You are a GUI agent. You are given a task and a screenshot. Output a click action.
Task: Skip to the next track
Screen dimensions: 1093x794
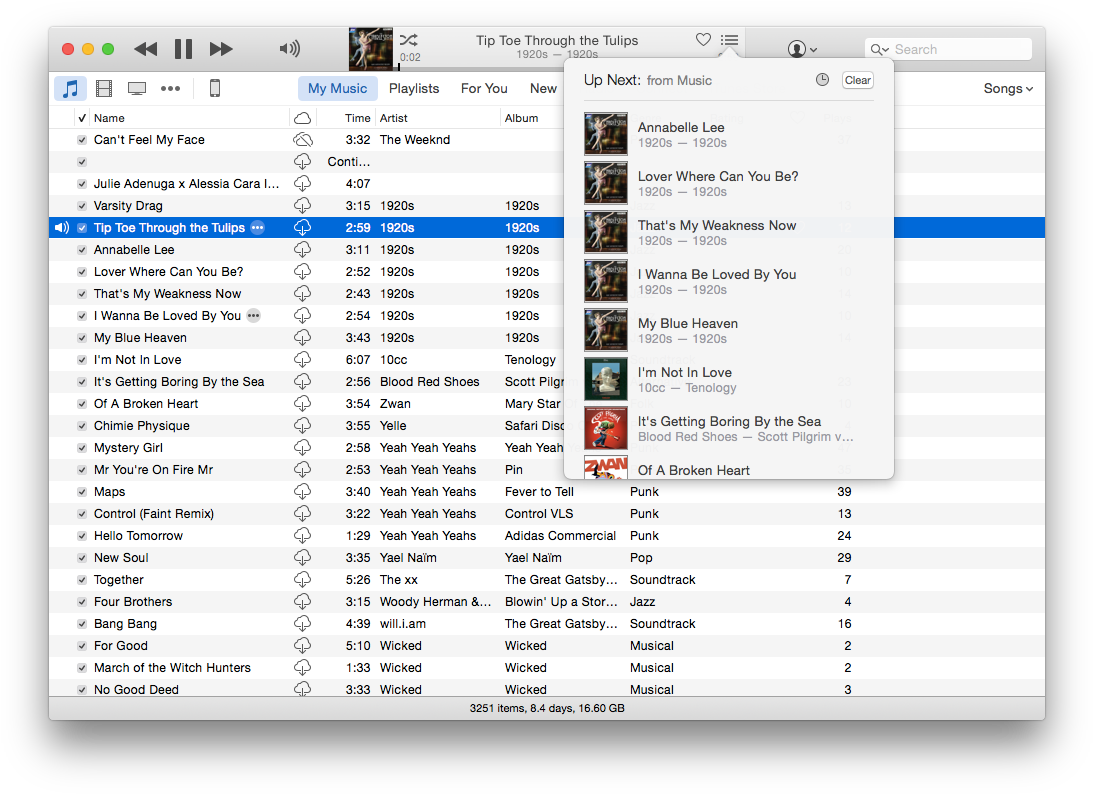(x=221, y=49)
